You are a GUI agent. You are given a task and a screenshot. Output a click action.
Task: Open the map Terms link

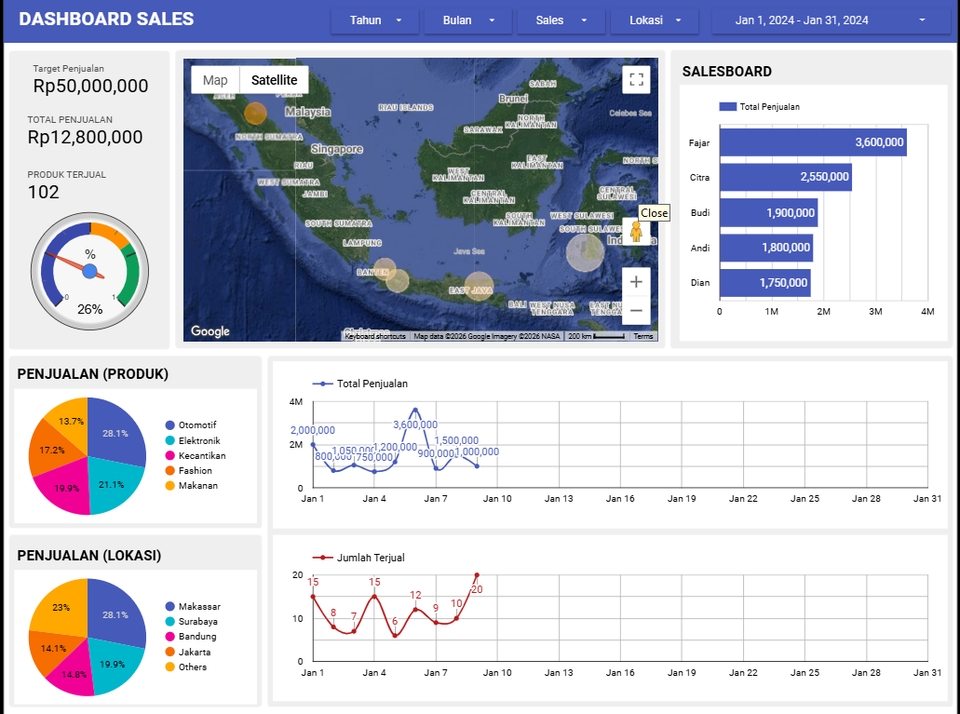click(647, 336)
